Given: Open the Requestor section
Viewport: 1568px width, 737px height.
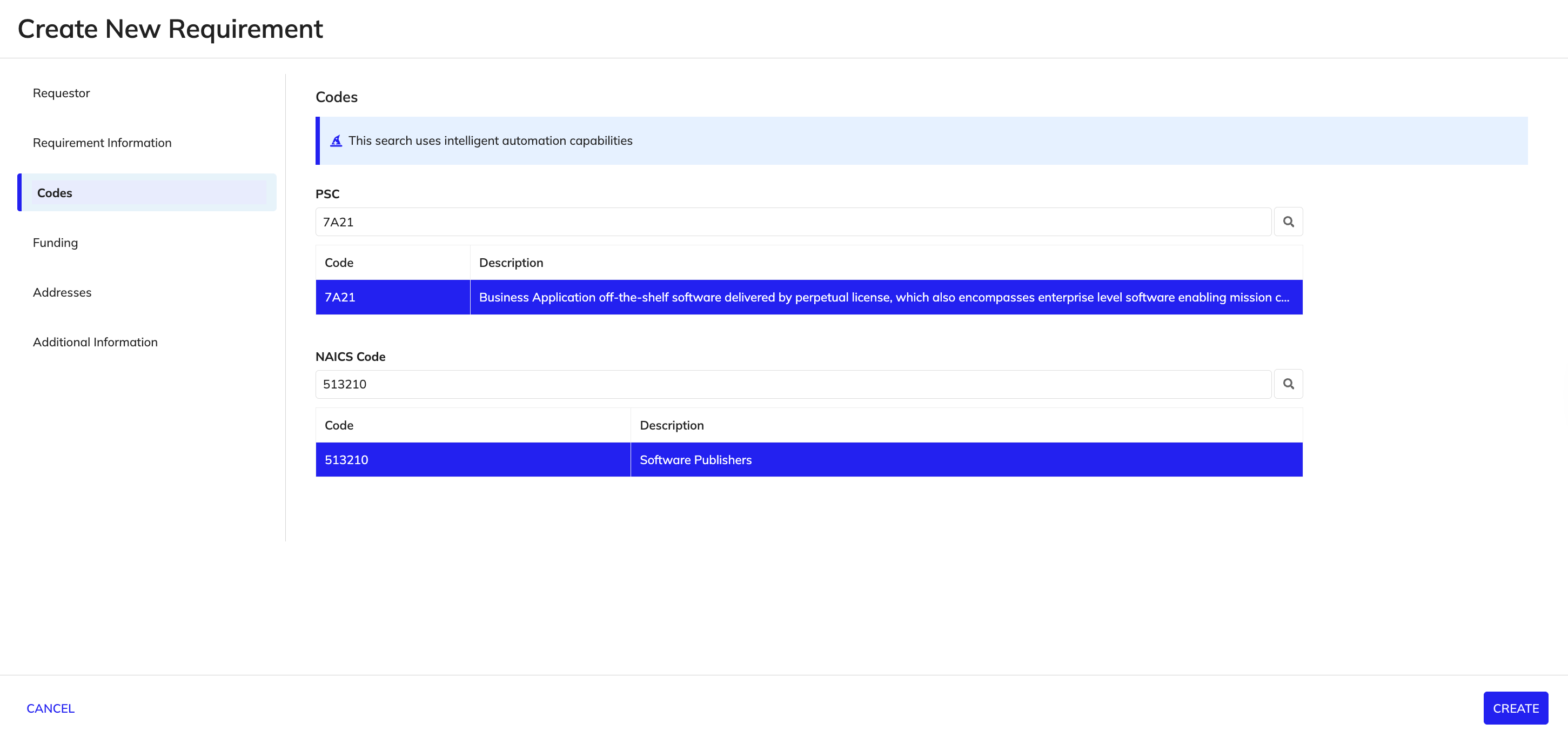Looking at the screenshot, I should [62, 93].
